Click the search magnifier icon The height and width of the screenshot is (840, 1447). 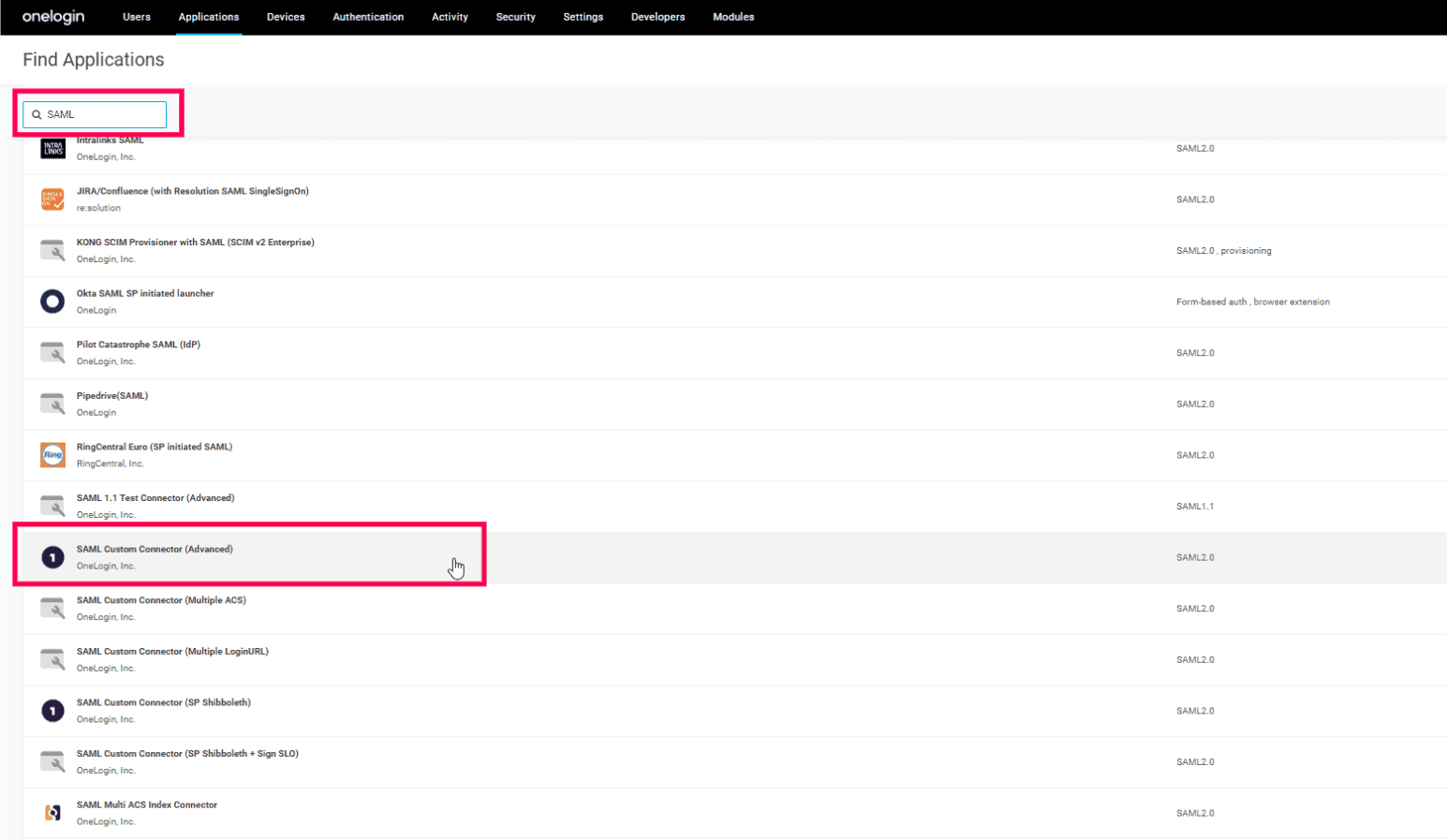[x=37, y=114]
